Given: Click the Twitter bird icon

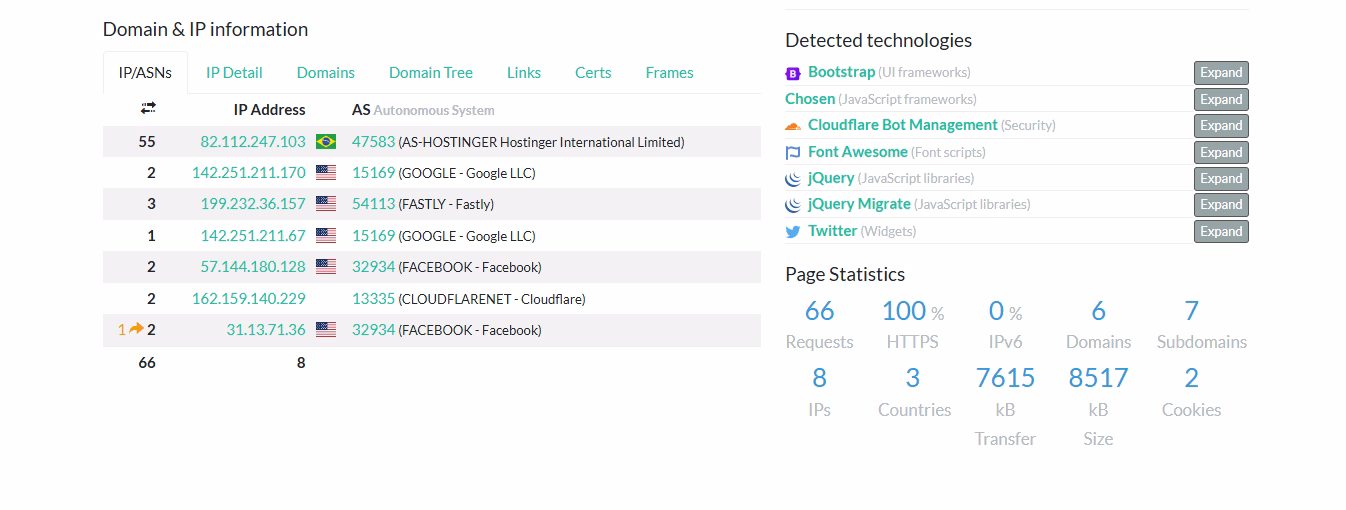Looking at the screenshot, I should coord(793,232).
